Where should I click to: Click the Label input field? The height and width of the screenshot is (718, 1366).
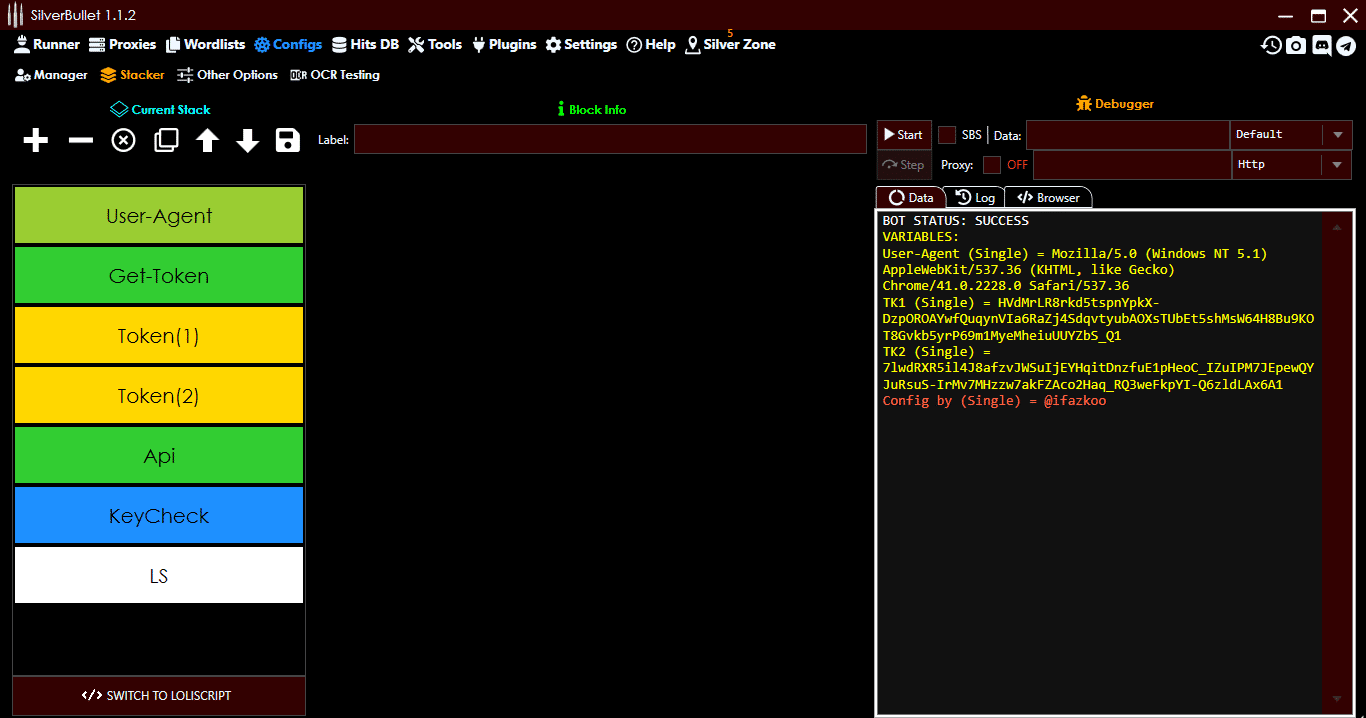point(610,139)
